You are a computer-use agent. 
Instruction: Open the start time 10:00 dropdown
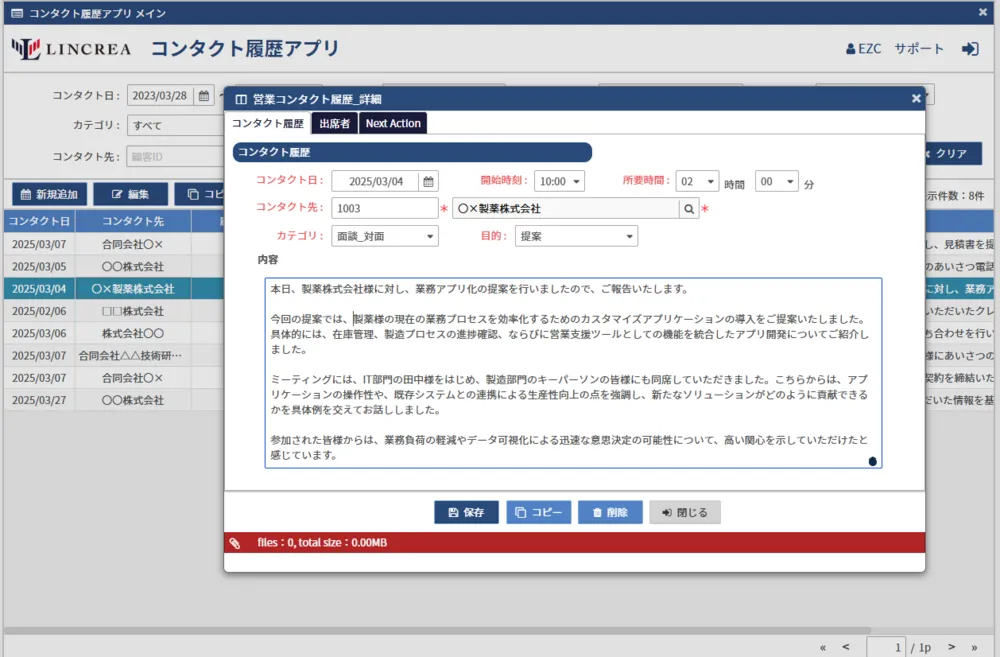[559, 181]
